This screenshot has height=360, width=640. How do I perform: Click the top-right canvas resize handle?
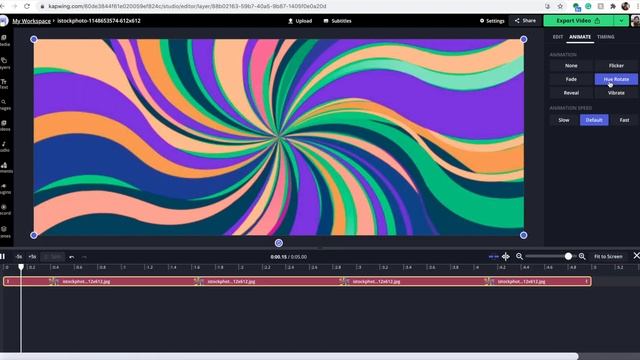524,39
